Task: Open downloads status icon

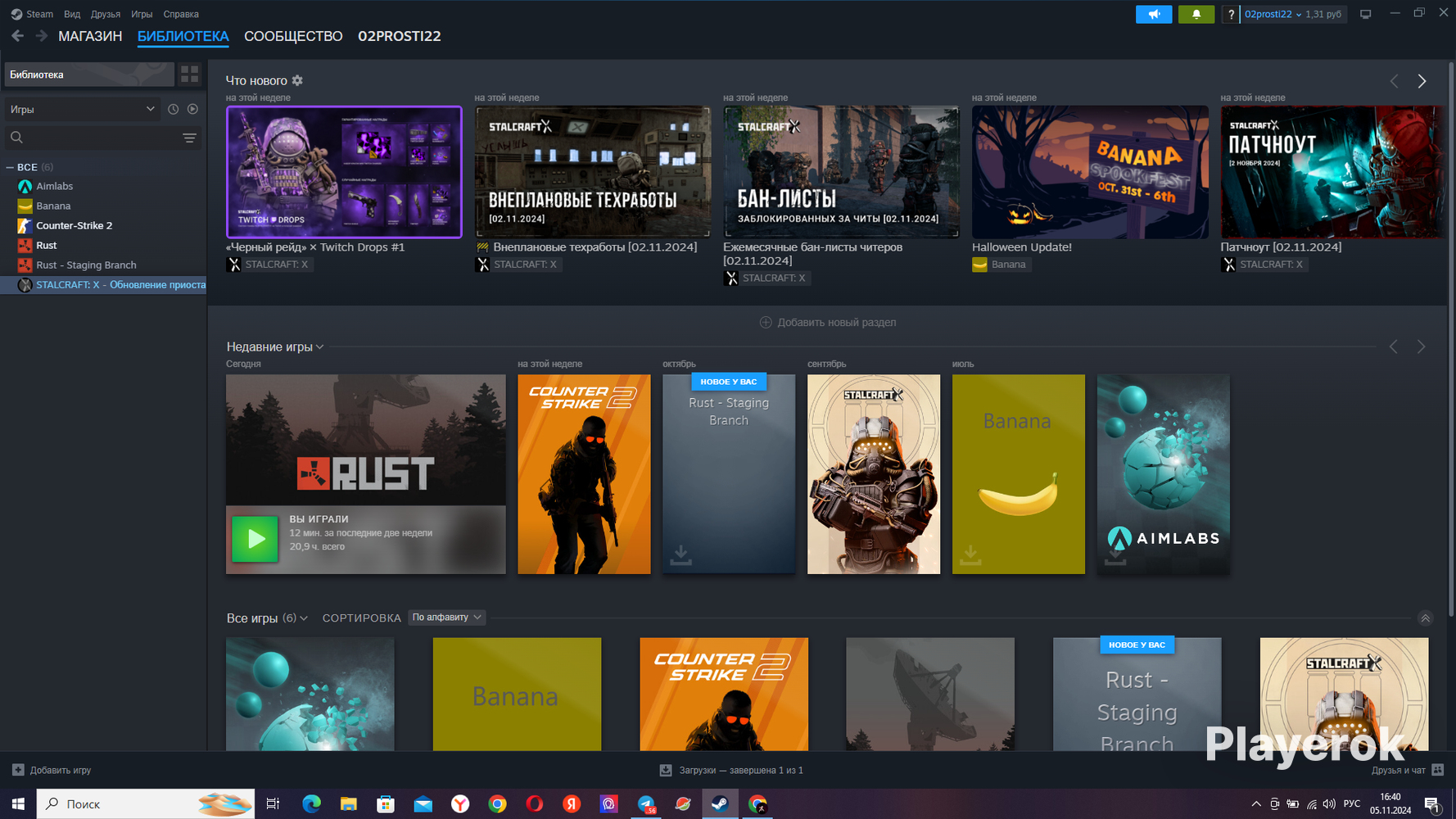Action: tap(666, 770)
